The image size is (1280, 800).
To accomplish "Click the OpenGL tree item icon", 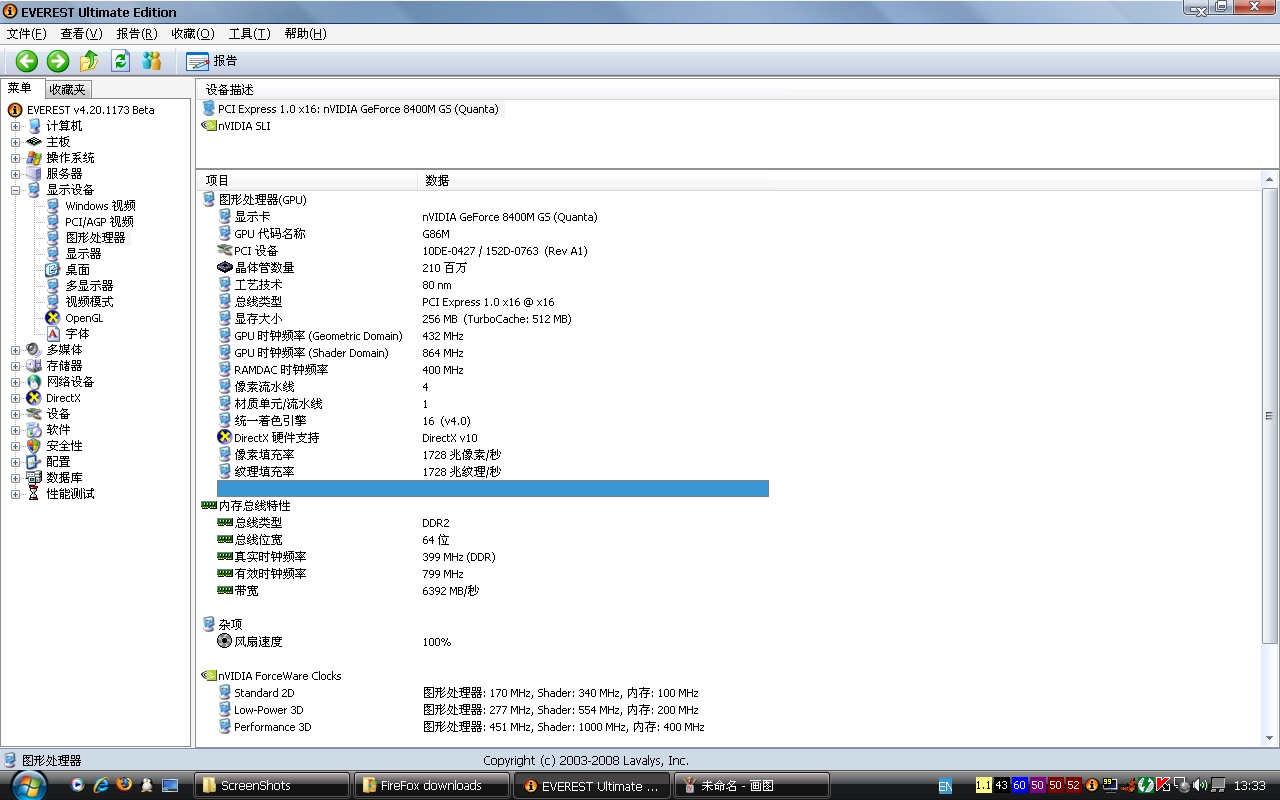I will (x=53, y=318).
